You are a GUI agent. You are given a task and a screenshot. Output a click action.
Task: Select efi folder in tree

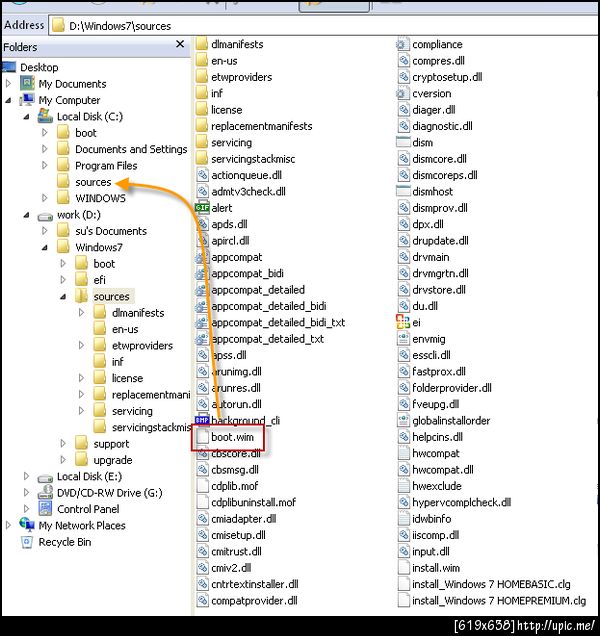pyautogui.click(x=99, y=280)
